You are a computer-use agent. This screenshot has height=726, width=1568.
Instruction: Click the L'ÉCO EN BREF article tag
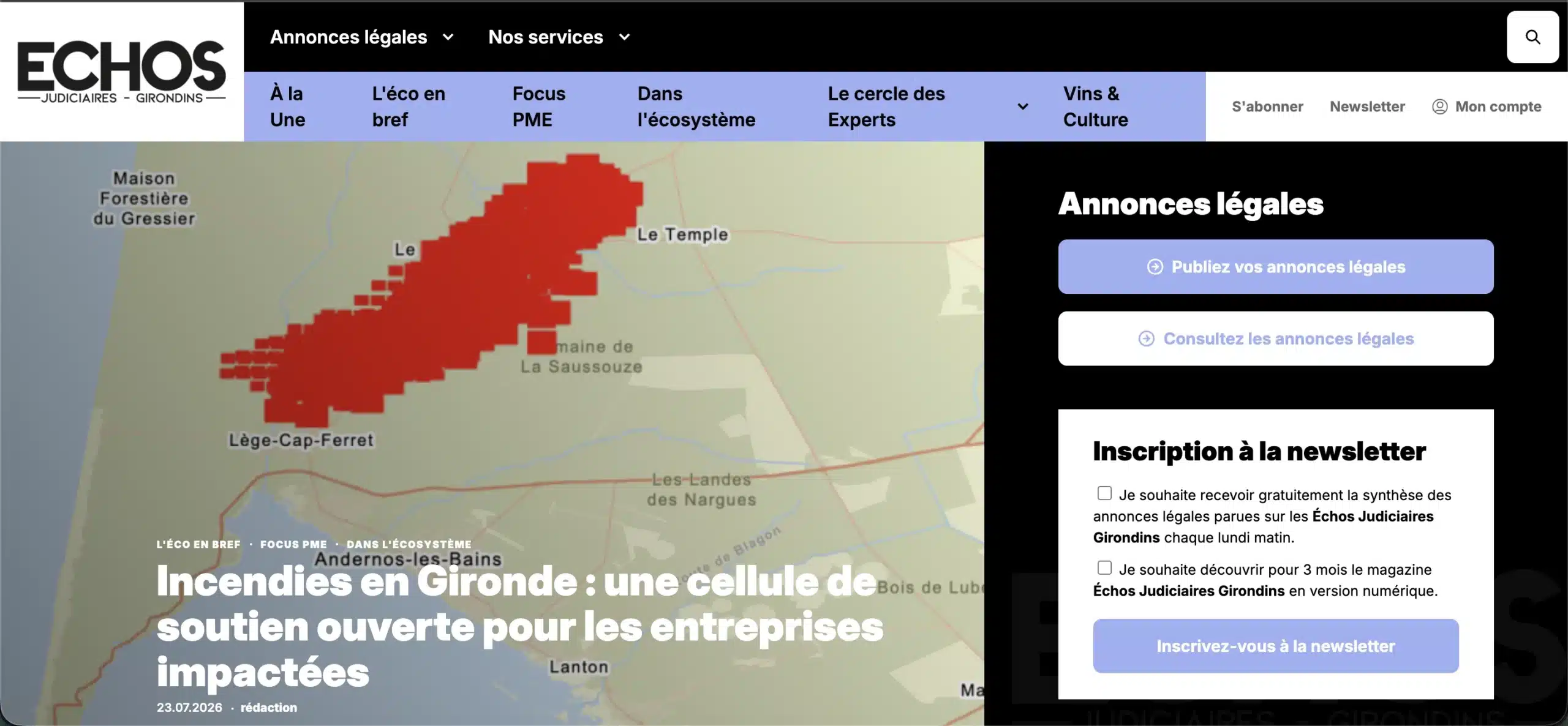tap(198, 544)
